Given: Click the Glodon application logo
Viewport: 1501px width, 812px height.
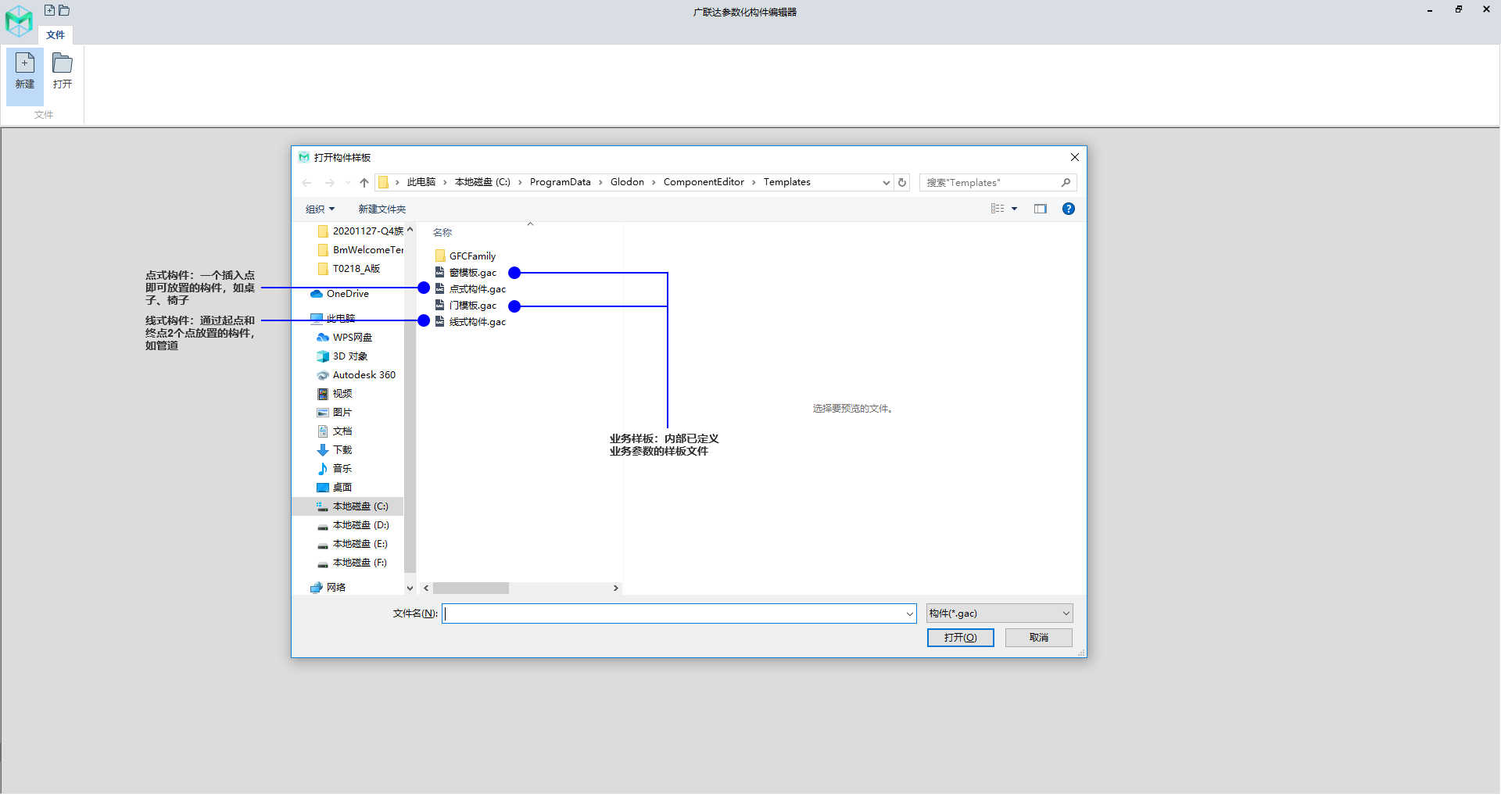Looking at the screenshot, I should point(19,21).
